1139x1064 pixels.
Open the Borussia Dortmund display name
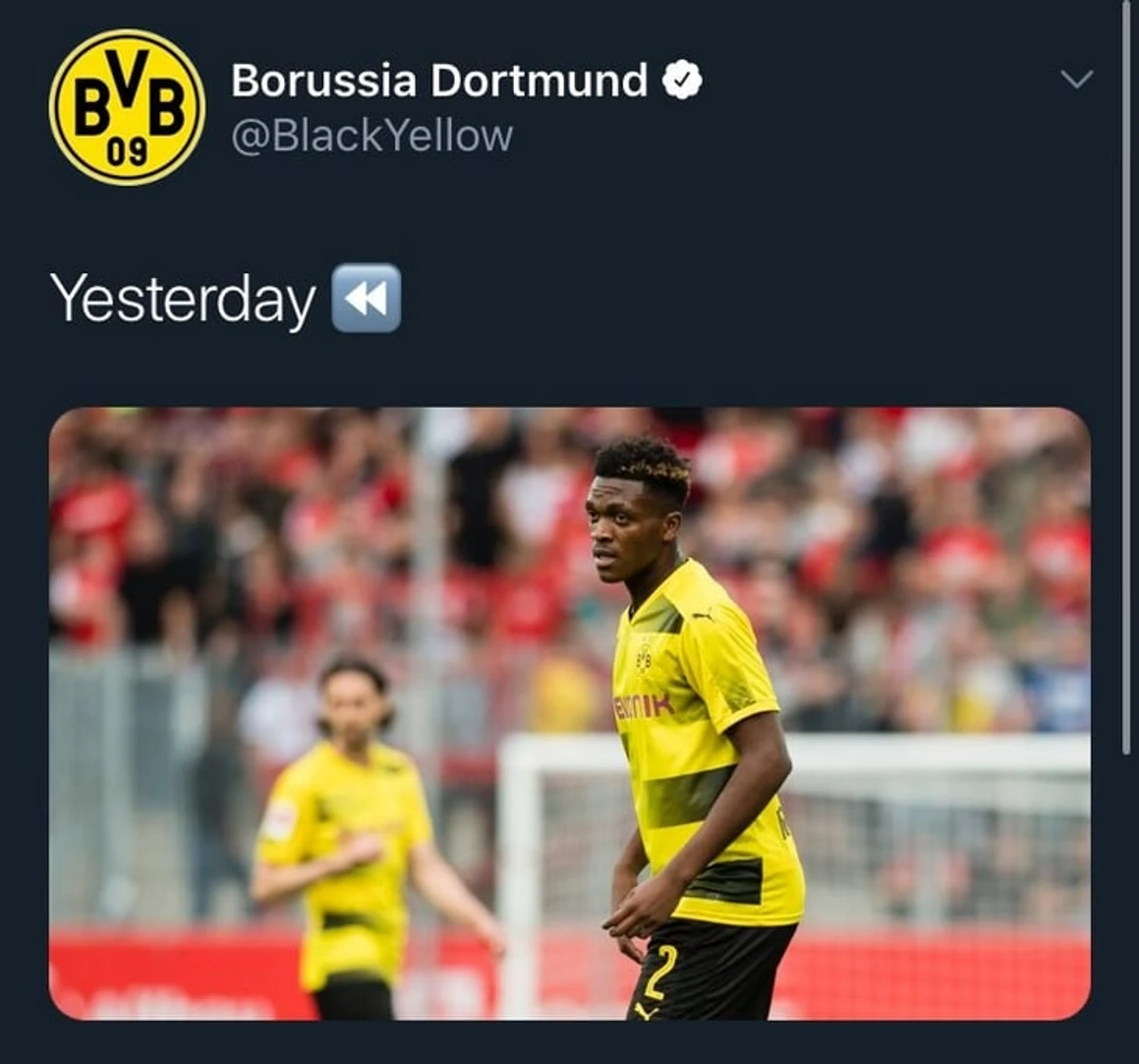[439, 80]
